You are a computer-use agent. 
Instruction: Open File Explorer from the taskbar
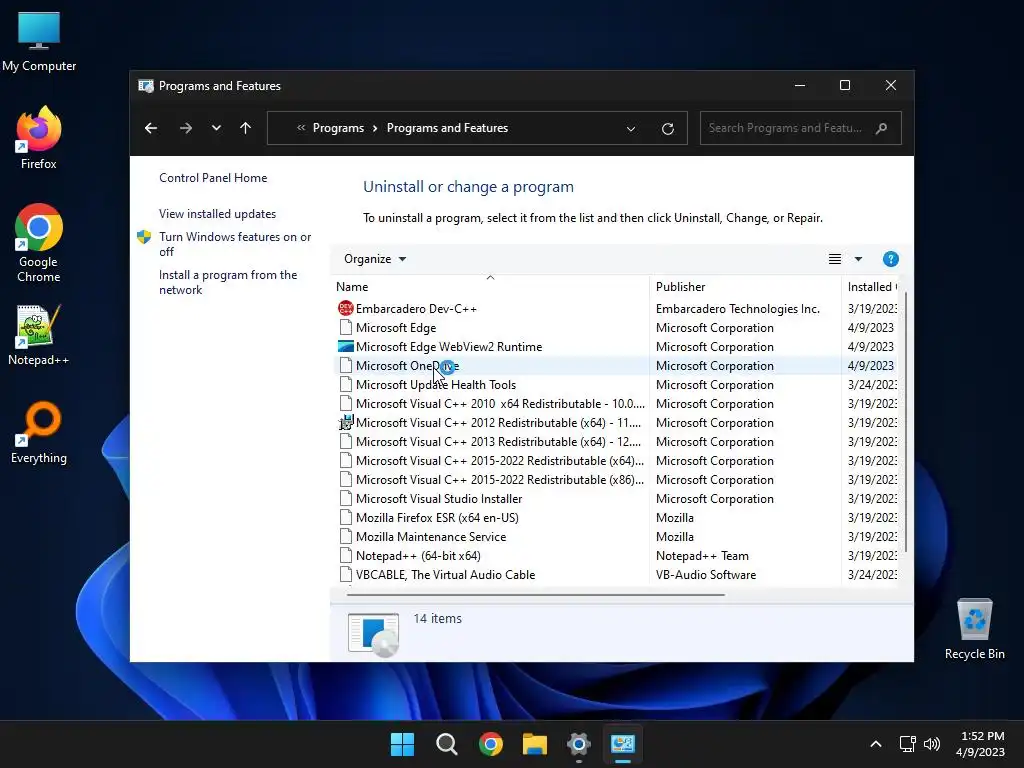point(534,744)
